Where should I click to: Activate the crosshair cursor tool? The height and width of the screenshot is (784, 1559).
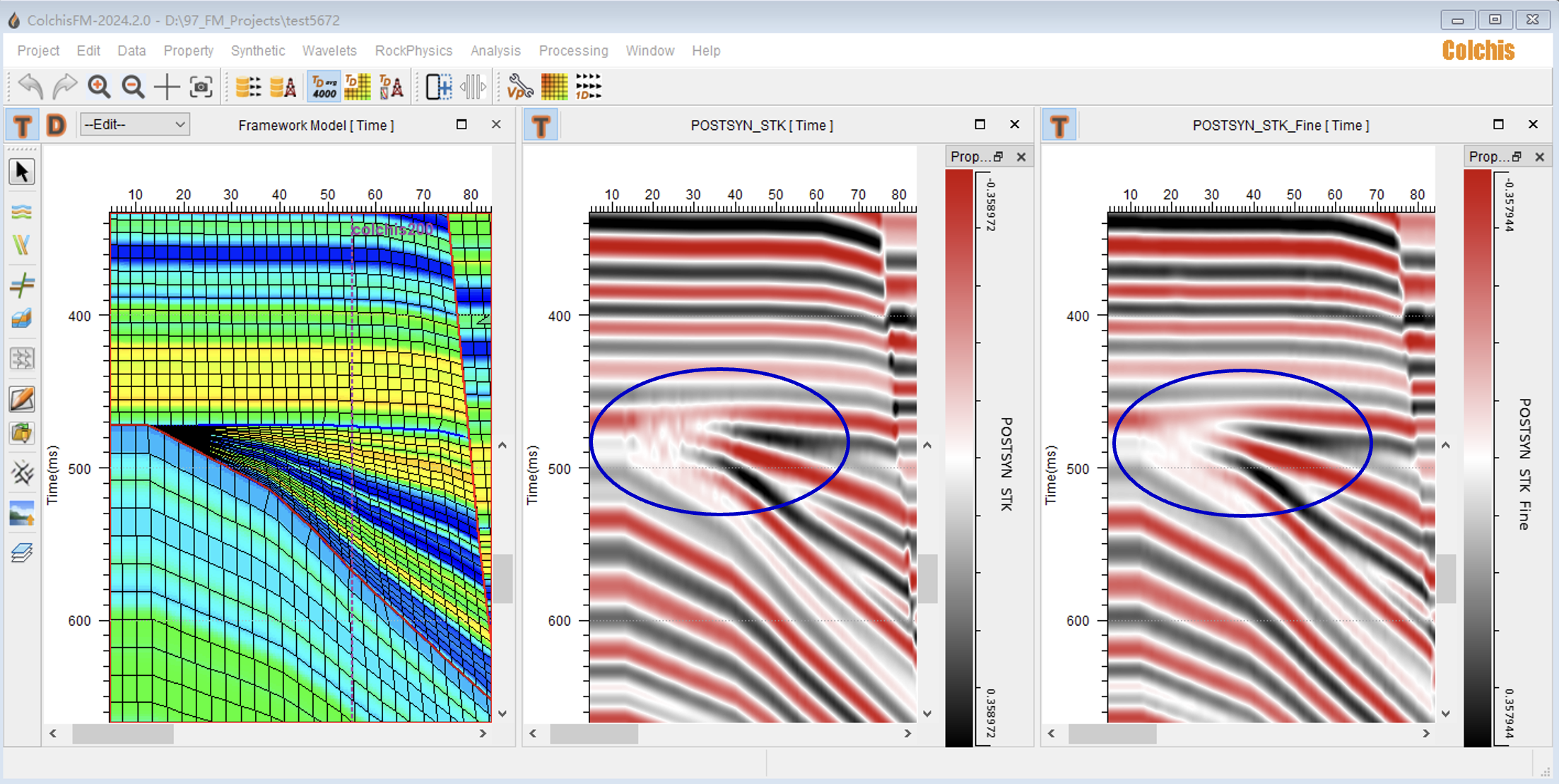[167, 87]
